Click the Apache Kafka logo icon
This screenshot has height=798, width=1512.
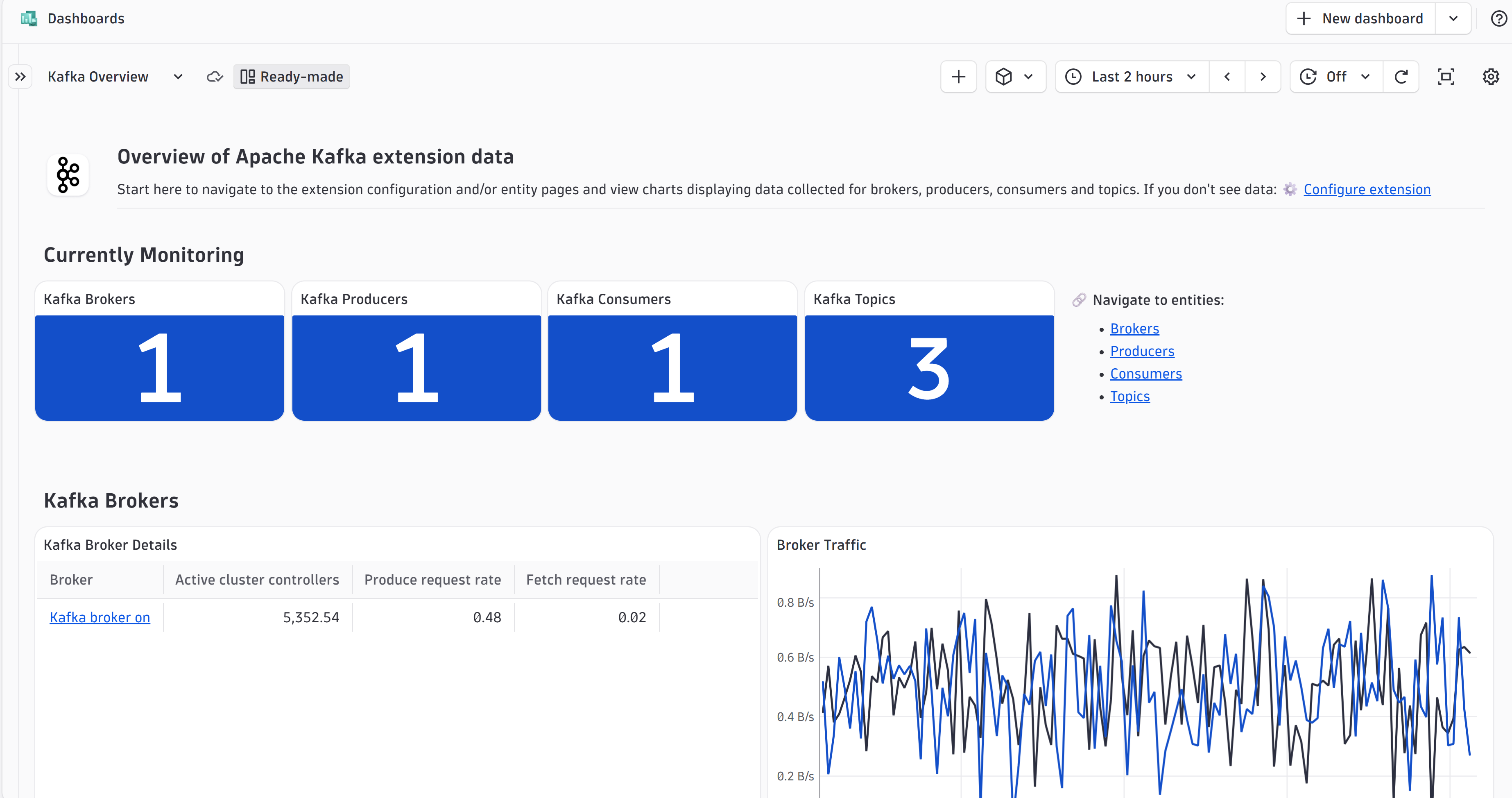coord(68,175)
